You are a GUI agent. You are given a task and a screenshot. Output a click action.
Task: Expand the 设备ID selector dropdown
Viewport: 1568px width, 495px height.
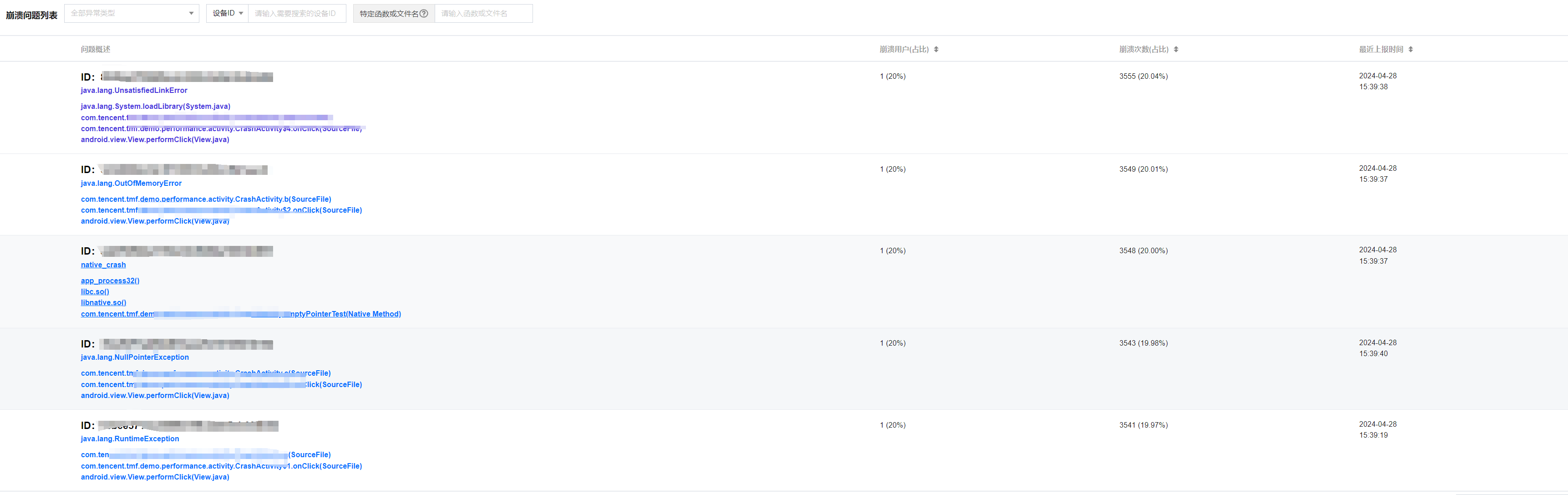point(228,13)
